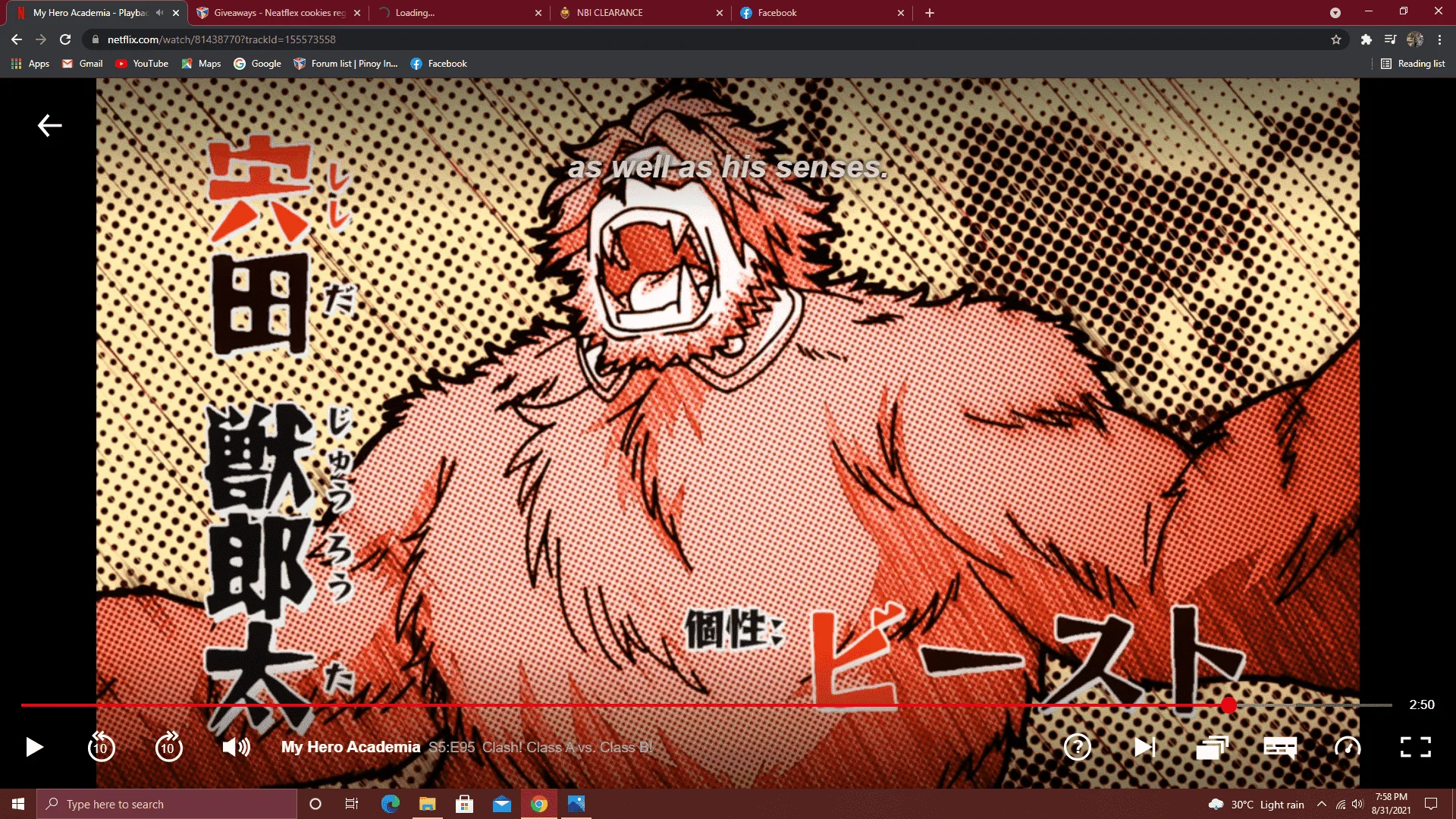Open network settings tray icon
The width and height of the screenshot is (1456, 819).
(x=1341, y=804)
